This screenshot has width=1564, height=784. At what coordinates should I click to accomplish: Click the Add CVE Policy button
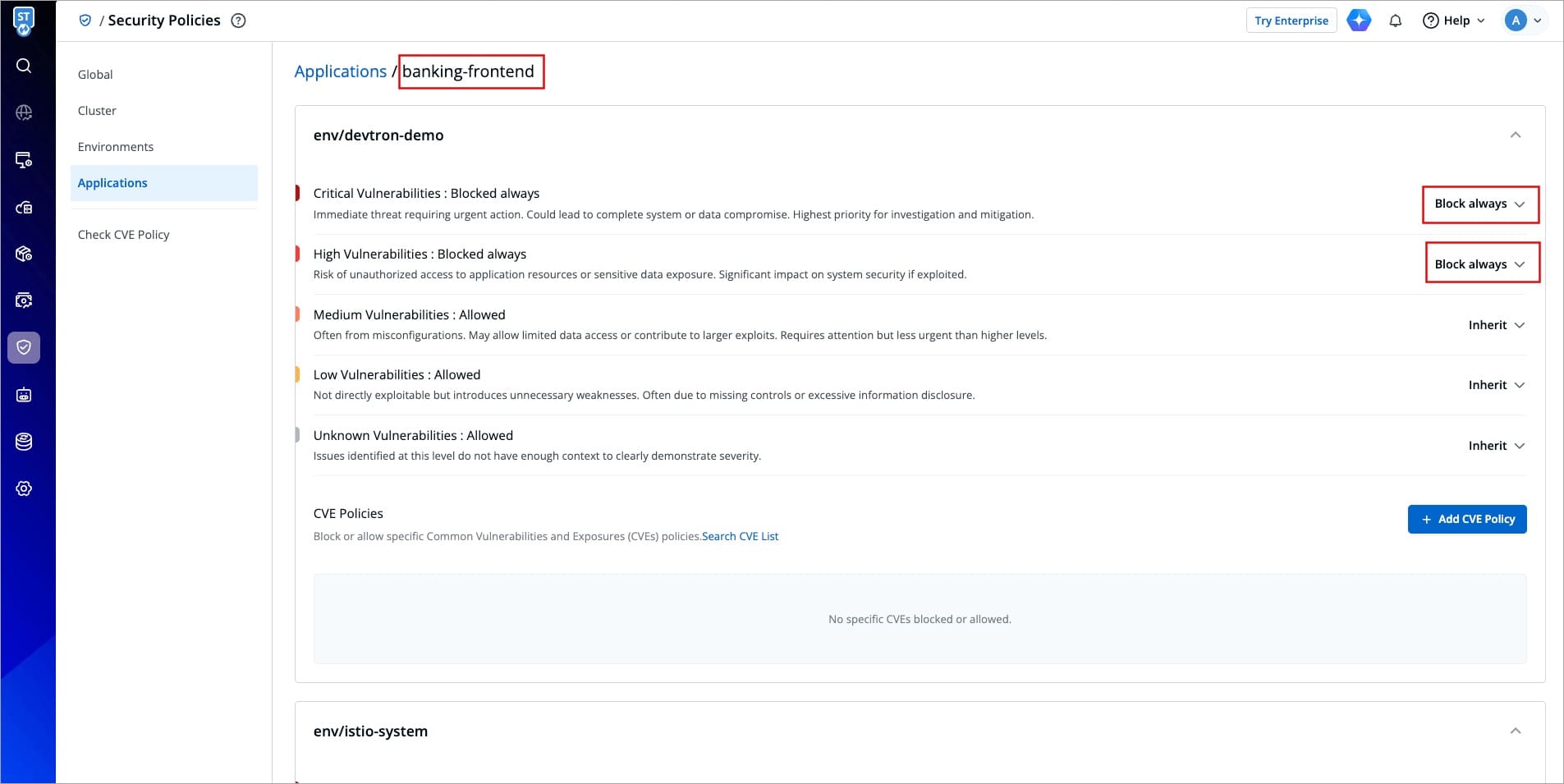point(1466,520)
